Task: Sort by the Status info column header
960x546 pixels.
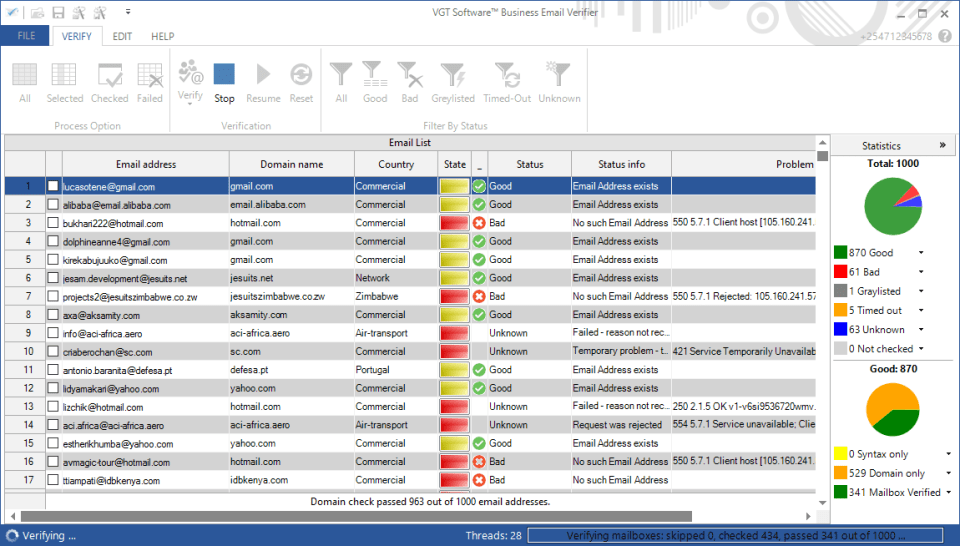Action: [621, 164]
